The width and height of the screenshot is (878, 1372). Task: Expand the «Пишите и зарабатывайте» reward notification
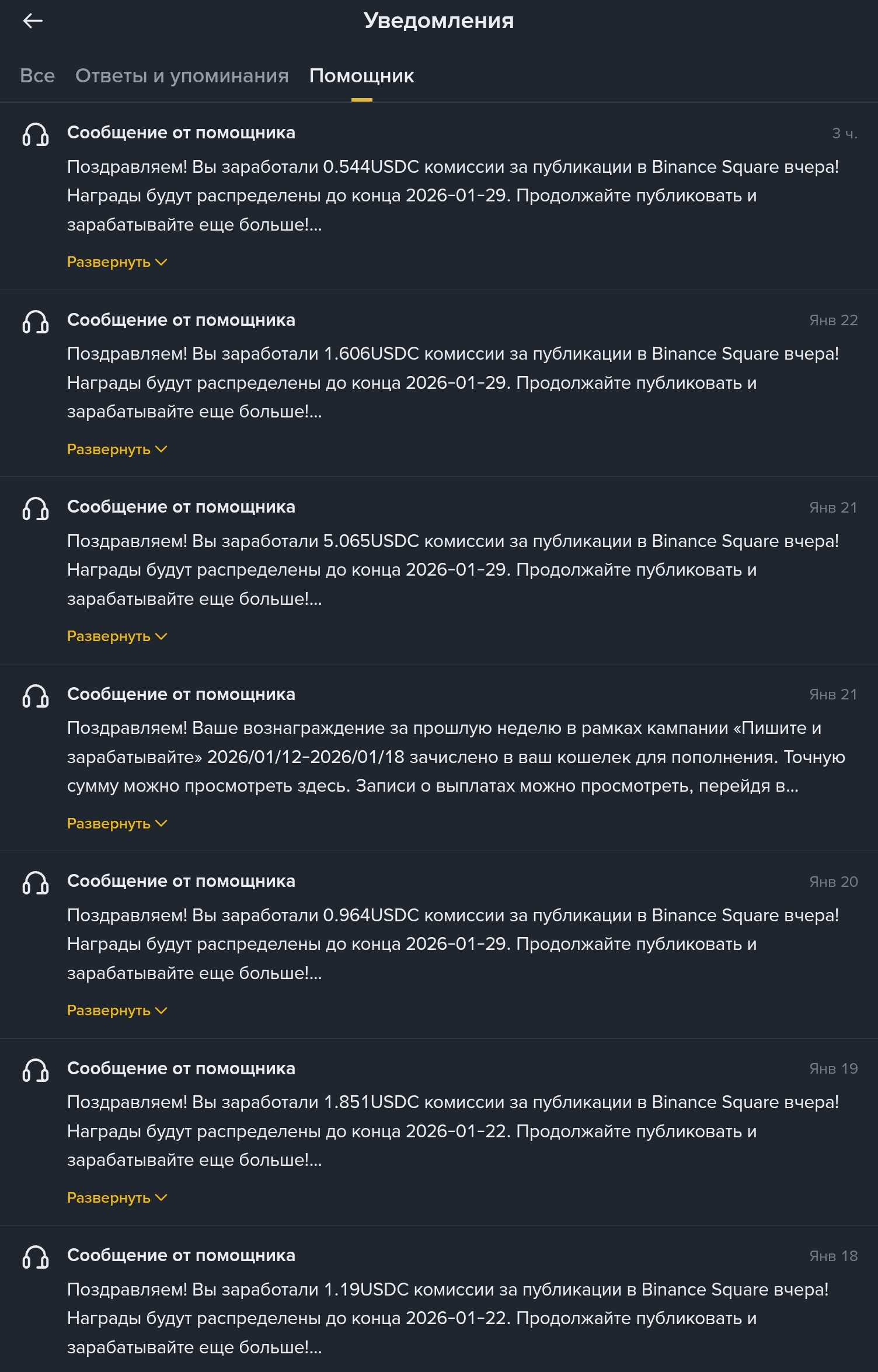117,824
